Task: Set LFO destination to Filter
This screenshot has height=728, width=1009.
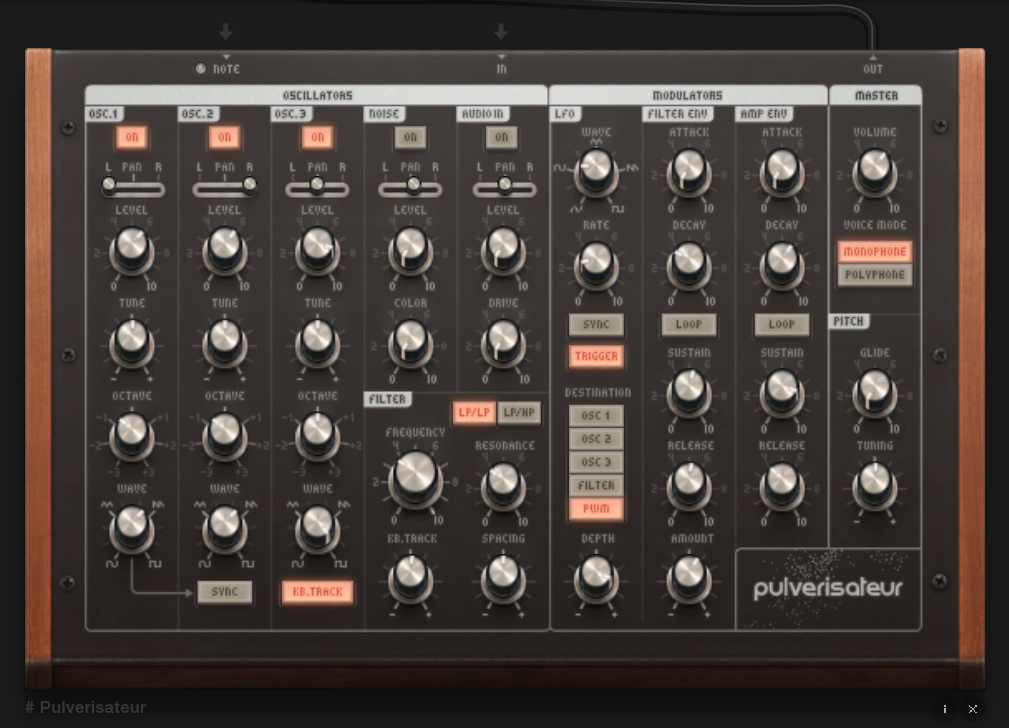Action: 596,485
